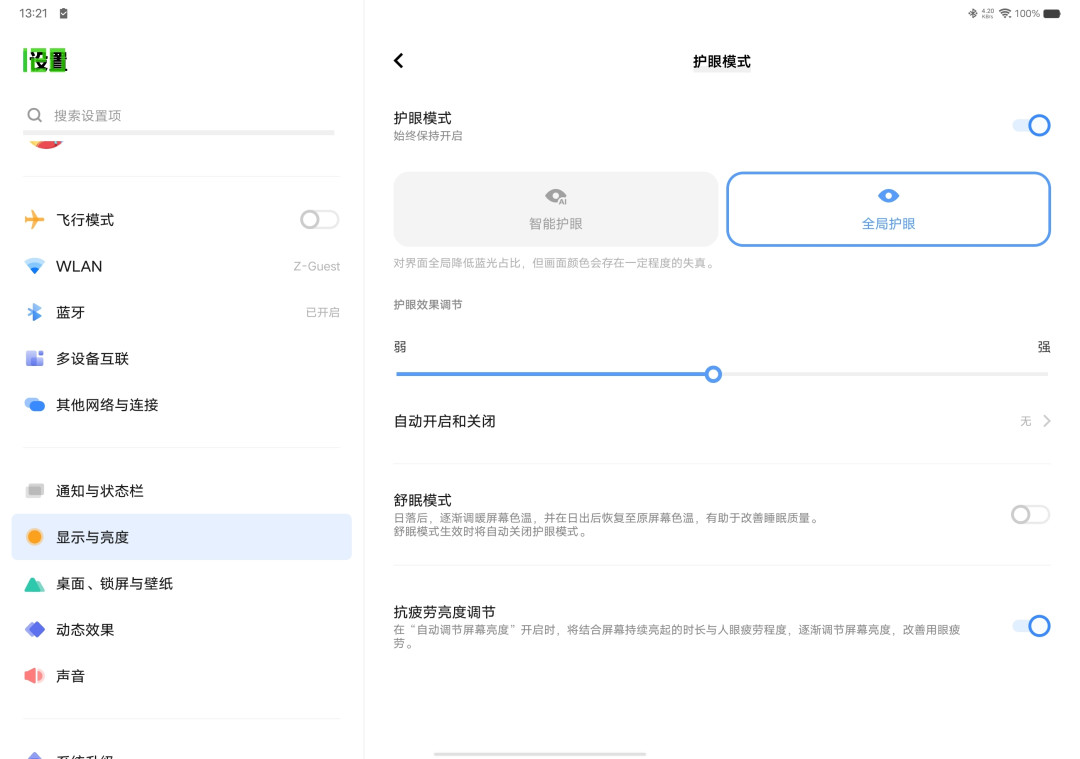This screenshot has height=759, width=1080.
Task: Select the 全局护眼 mode card
Action: point(889,209)
